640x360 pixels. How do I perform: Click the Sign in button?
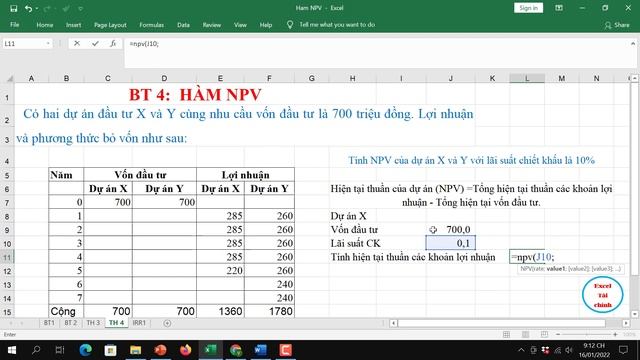coord(528,8)
